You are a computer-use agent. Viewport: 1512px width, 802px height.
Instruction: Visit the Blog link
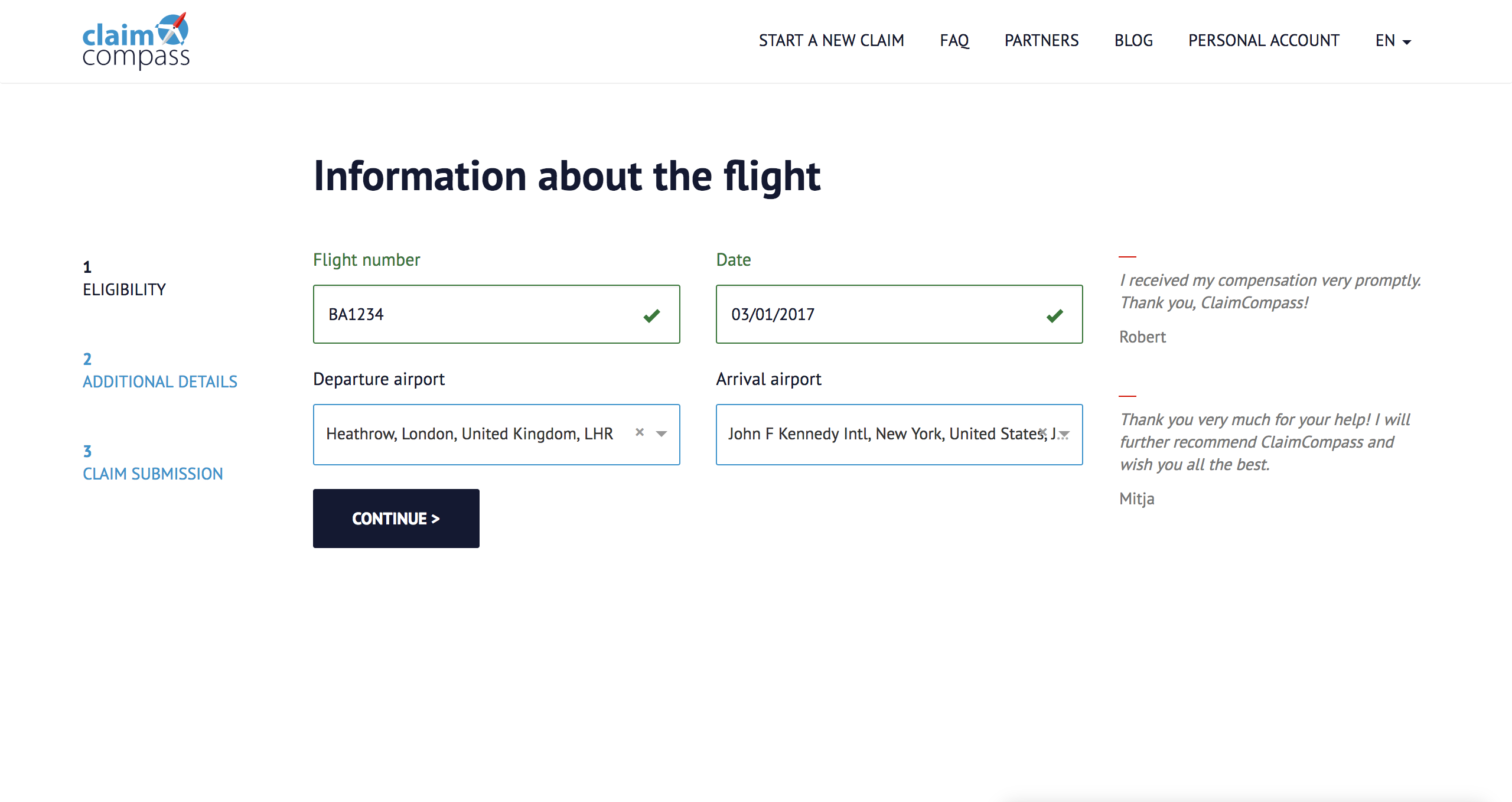click(1133, 41)
